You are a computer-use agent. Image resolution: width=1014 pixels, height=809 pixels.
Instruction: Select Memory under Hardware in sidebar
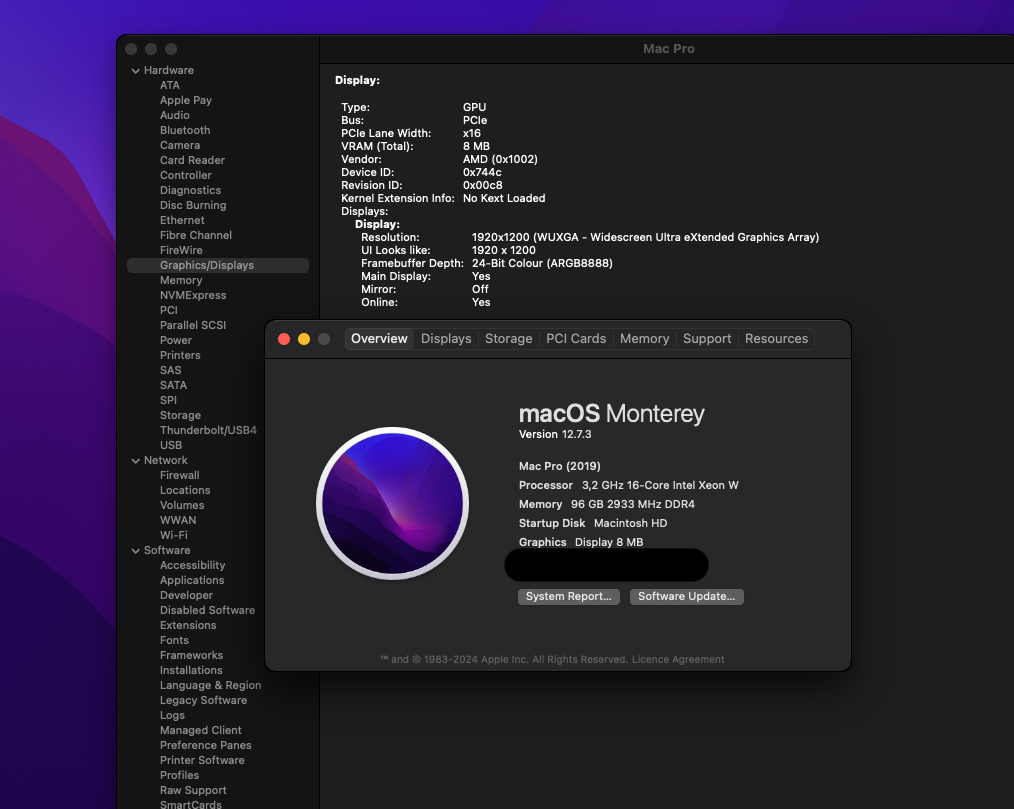coord(181,280)
